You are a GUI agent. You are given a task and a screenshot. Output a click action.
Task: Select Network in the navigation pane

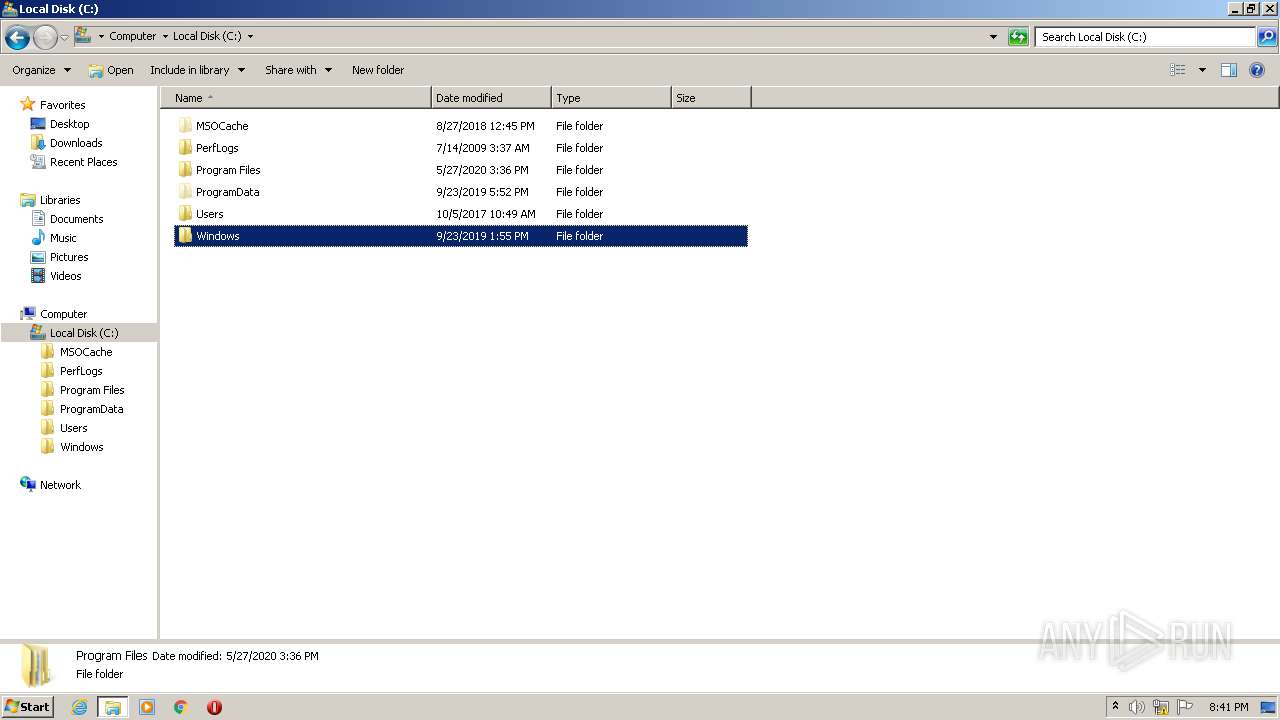(x=60, y=485)
